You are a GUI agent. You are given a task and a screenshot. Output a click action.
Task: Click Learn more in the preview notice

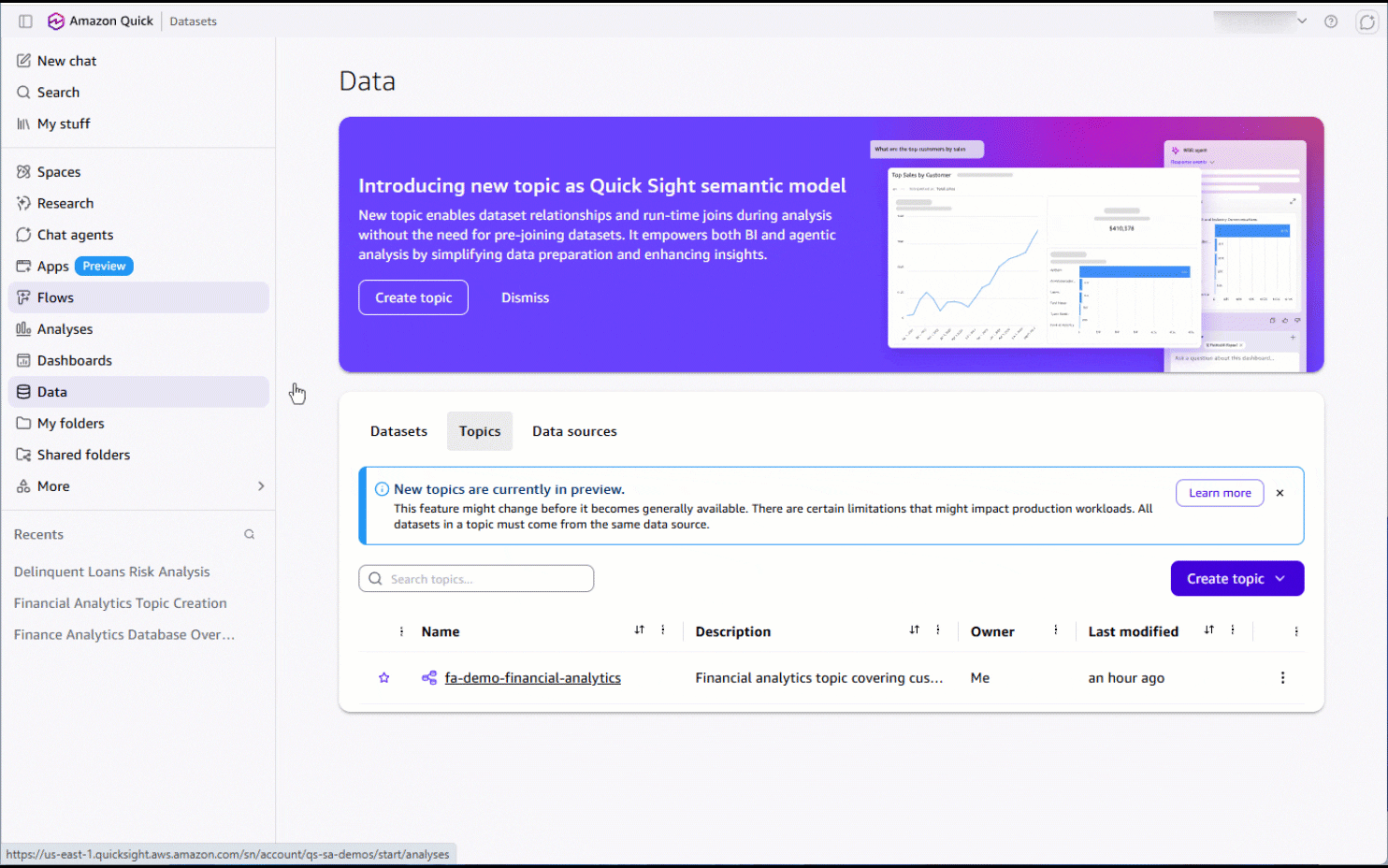1220,493
